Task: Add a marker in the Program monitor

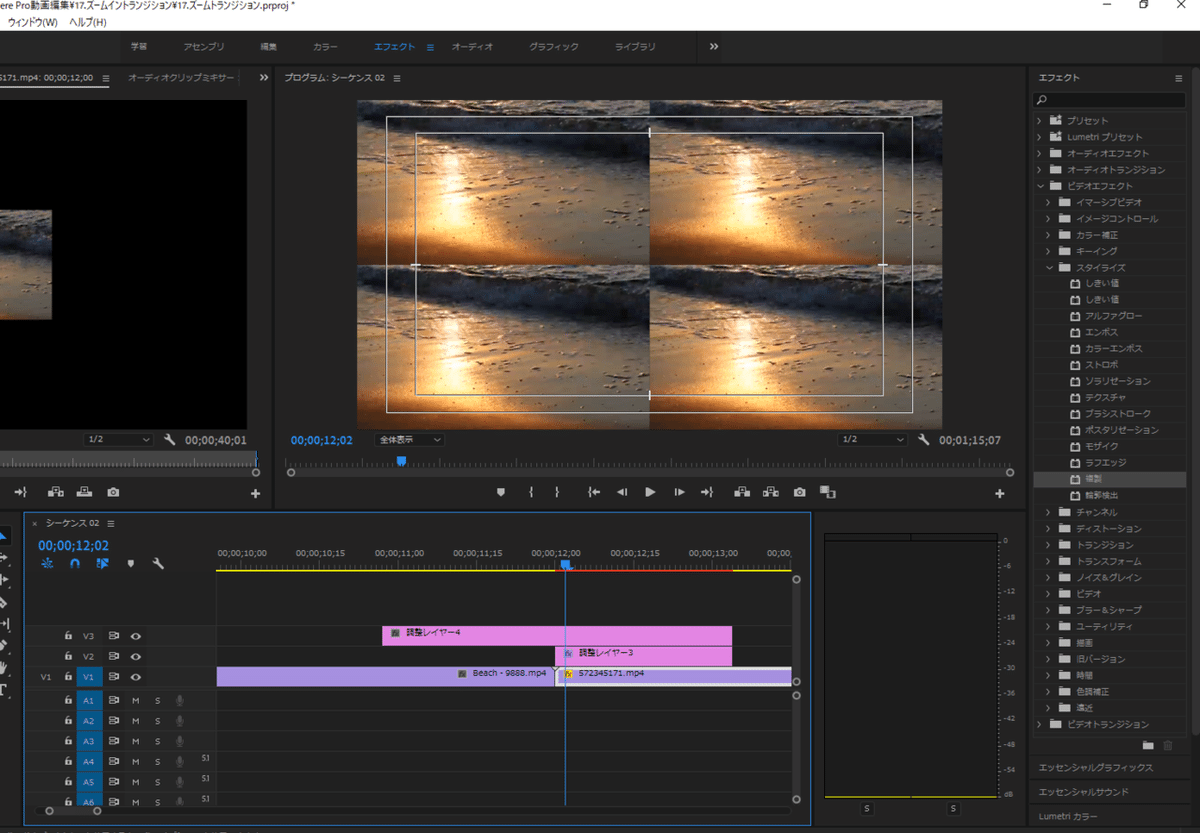Action: coord(501,492)
